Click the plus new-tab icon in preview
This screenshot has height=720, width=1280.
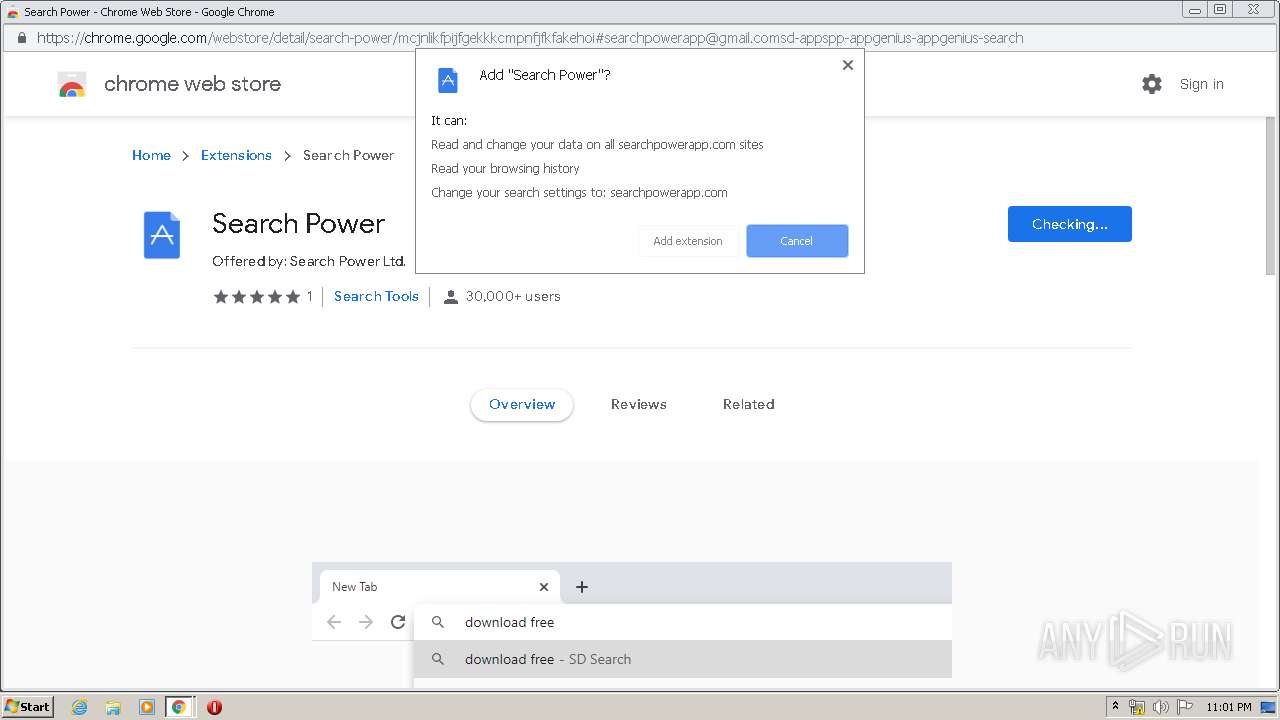[x=582, y=587]
